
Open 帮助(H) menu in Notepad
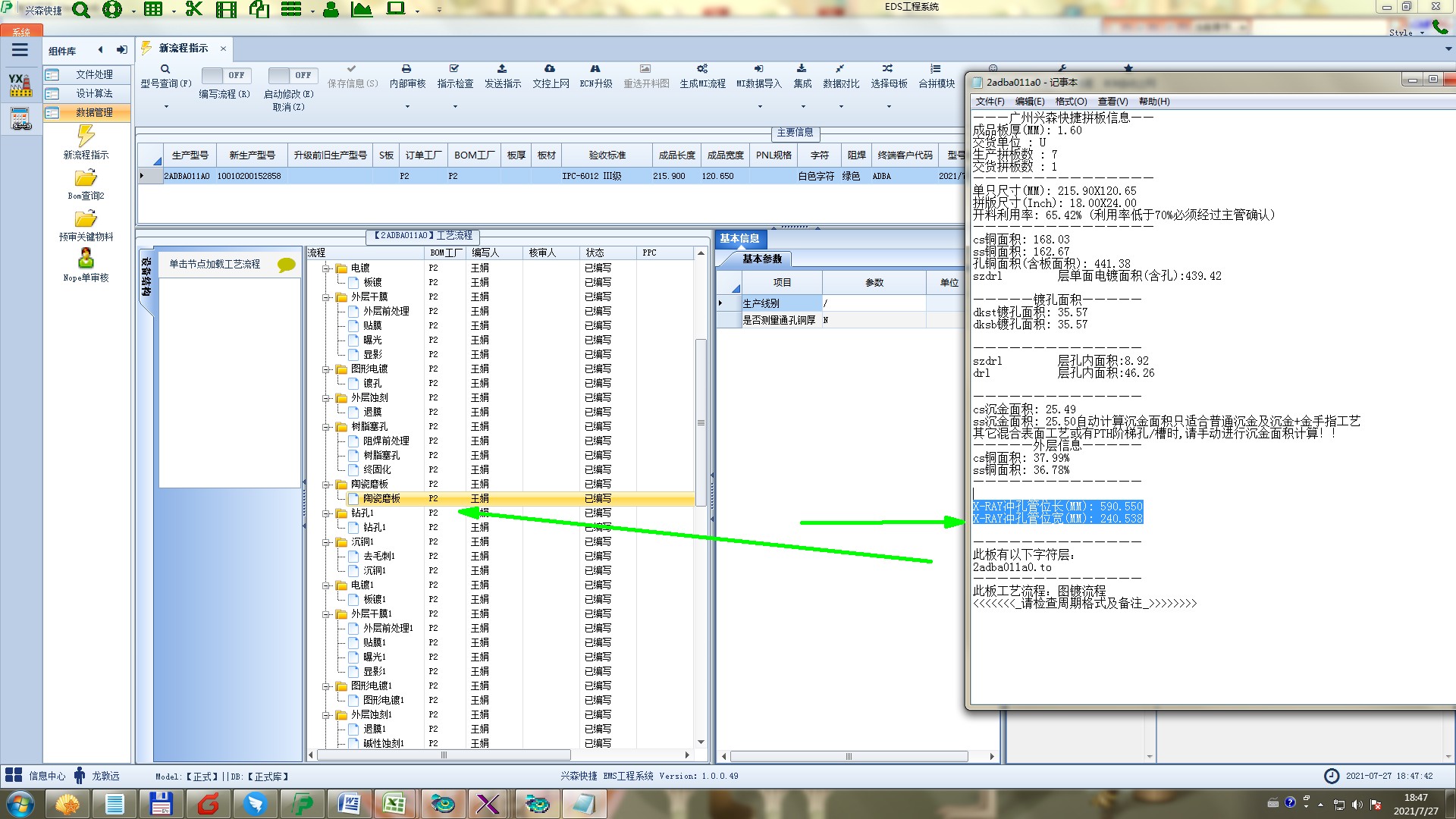point(1154,102)
